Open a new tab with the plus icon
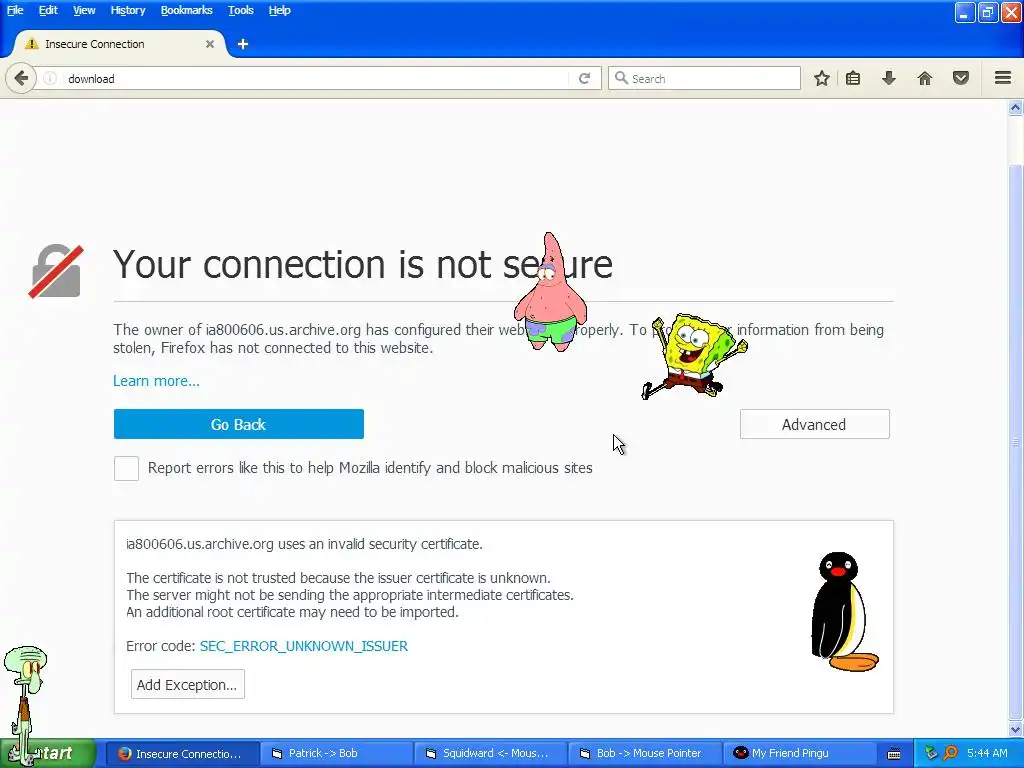This screenshot has width=1024, height=768. point(243,44)
